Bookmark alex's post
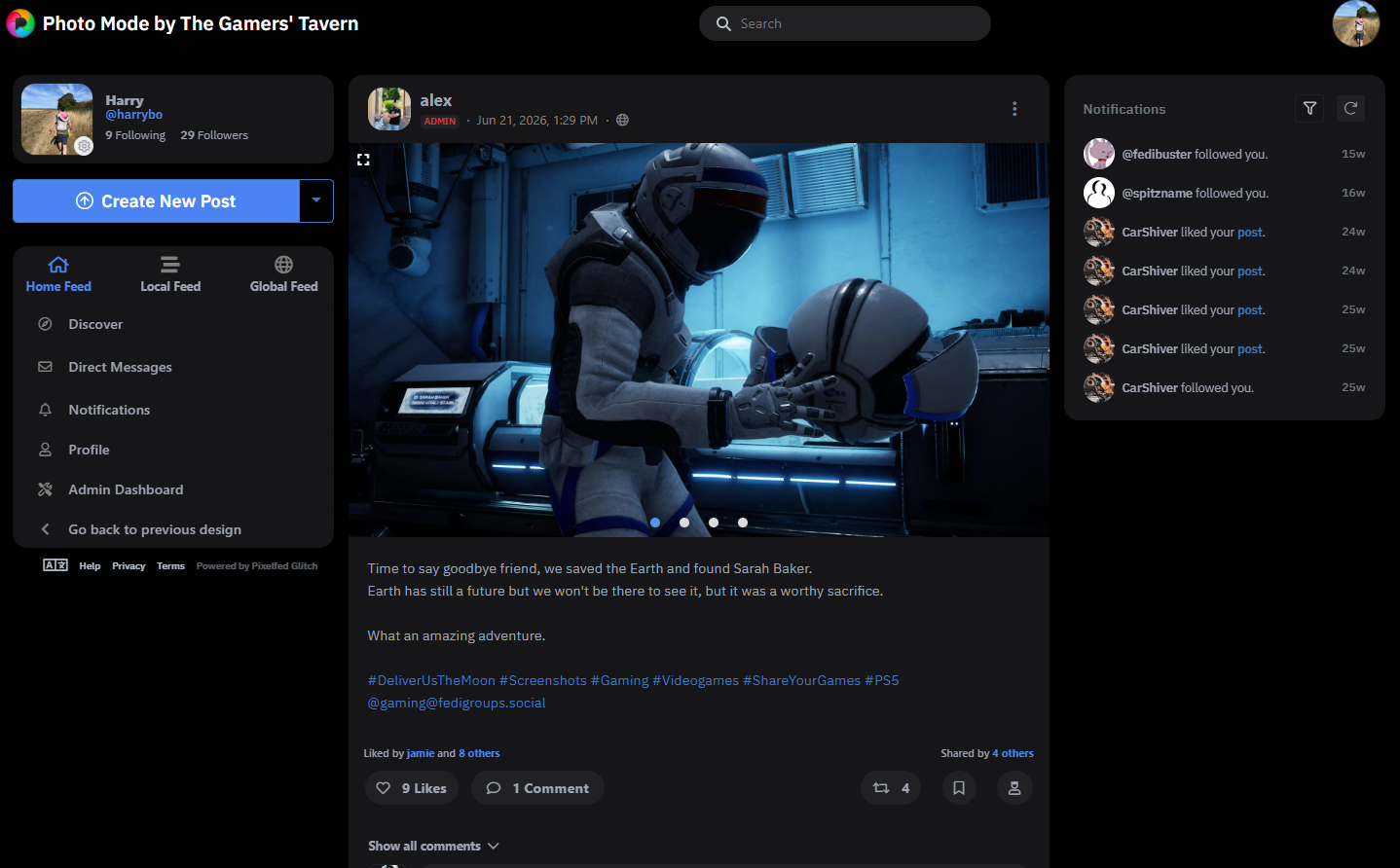Screen dimensions: 1400x868 click(x=959, y=788)
